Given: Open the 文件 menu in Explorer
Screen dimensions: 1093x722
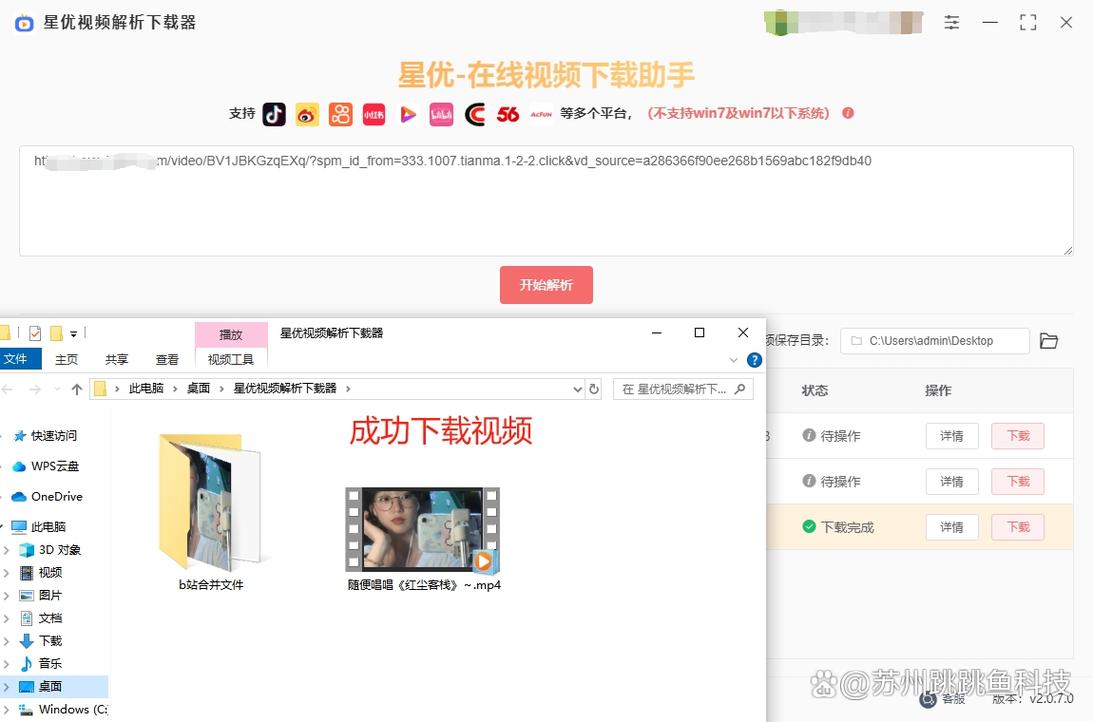Looking at the screenshot, I should 17,359.
